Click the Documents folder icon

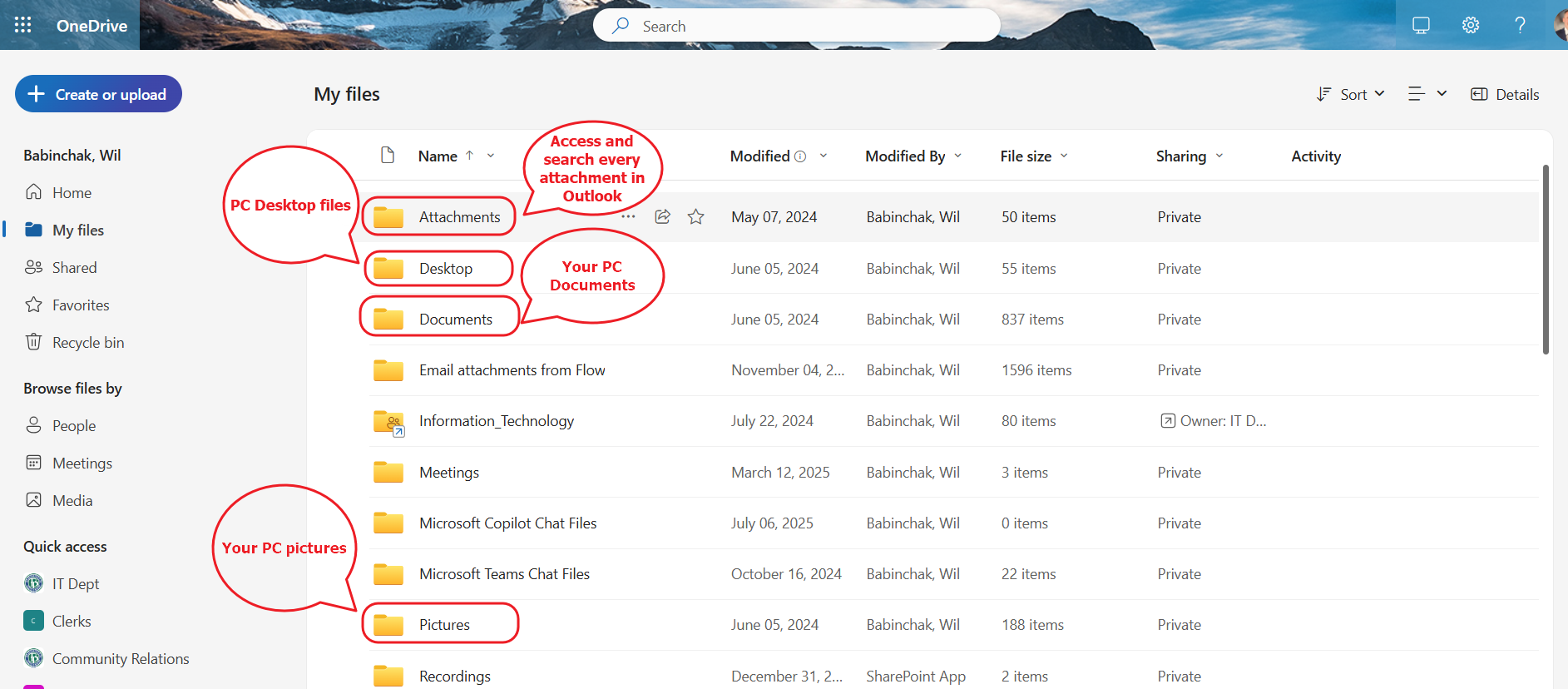click(388, 319)
